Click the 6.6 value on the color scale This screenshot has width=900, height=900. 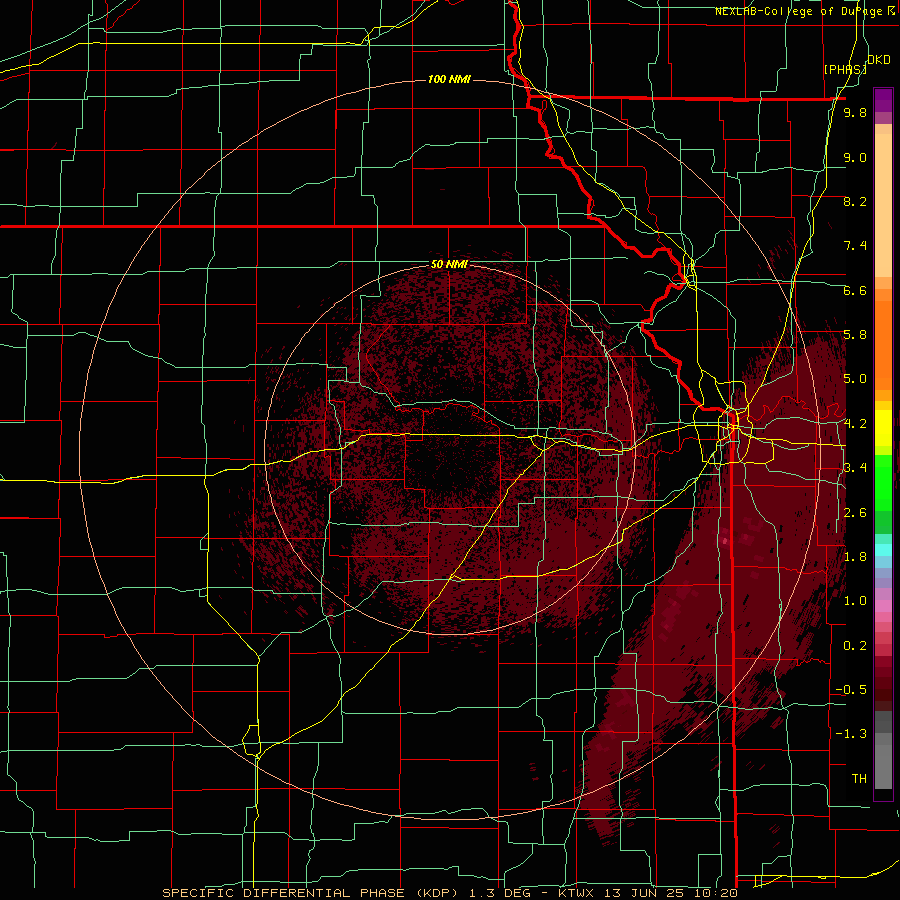[x=855, y=290]
